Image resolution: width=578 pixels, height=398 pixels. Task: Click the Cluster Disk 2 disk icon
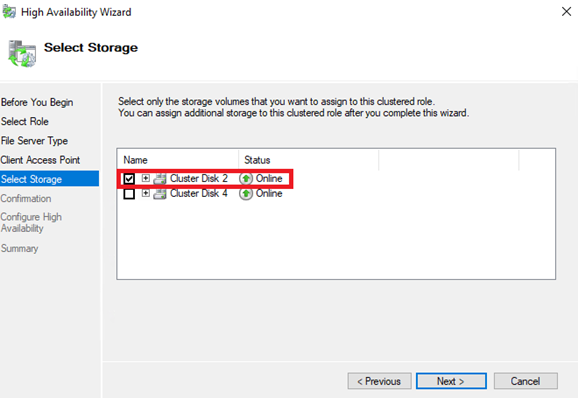160,179
